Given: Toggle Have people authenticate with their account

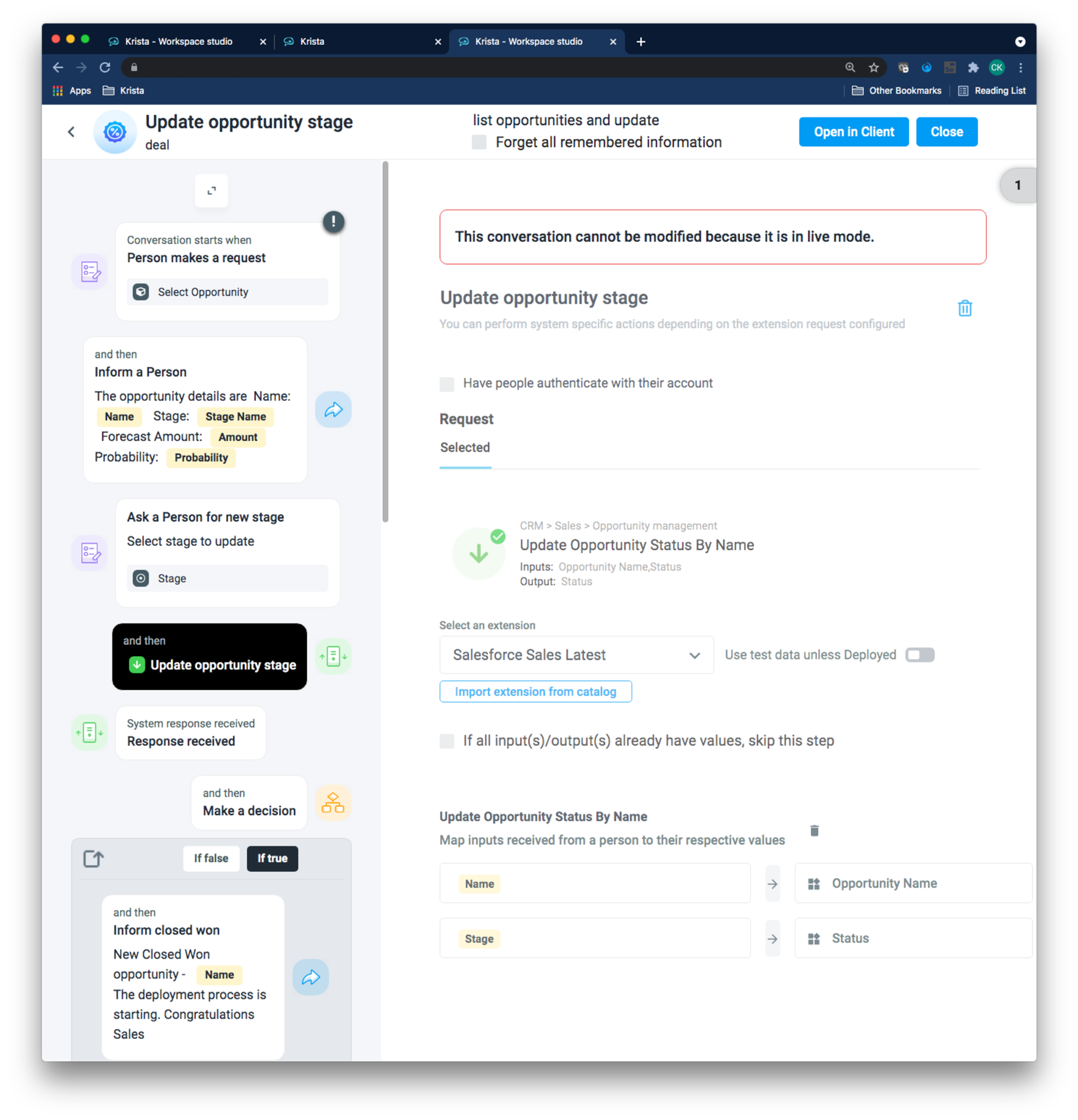Looking at the screenshot, I should tap(449, 383).
